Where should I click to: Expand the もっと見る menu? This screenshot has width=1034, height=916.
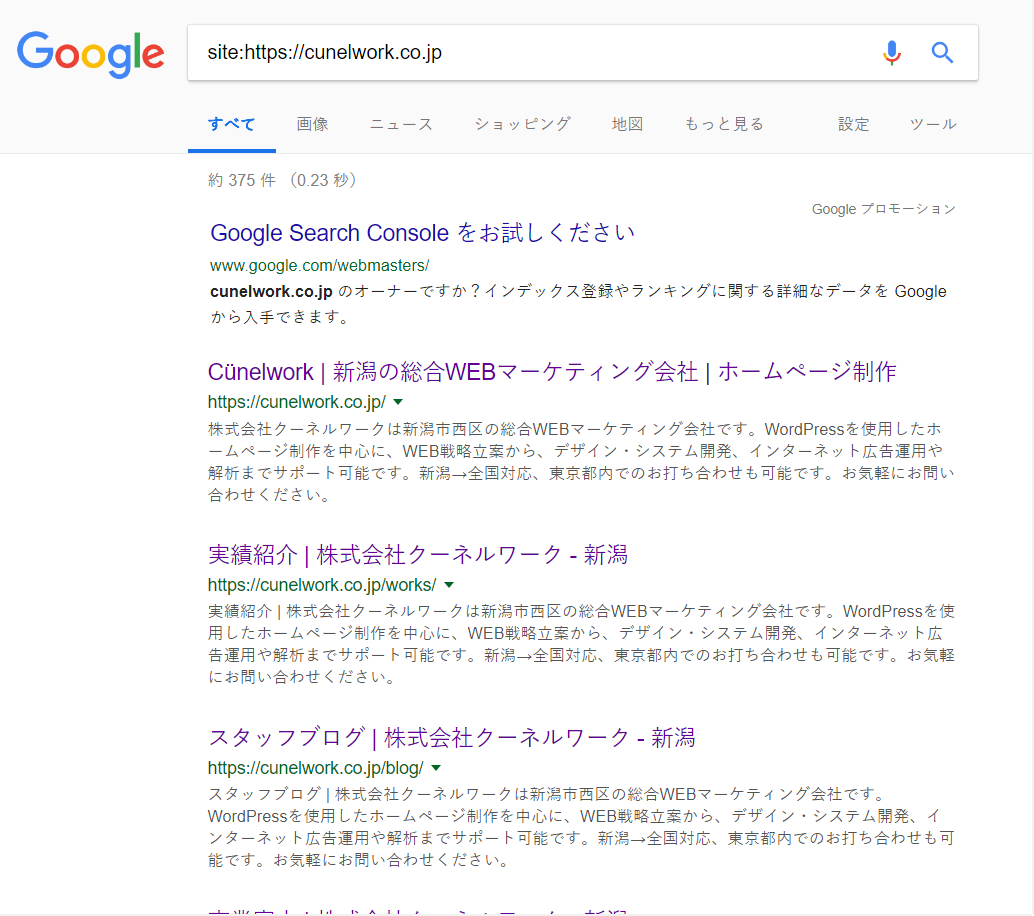(x=724, y=124)
